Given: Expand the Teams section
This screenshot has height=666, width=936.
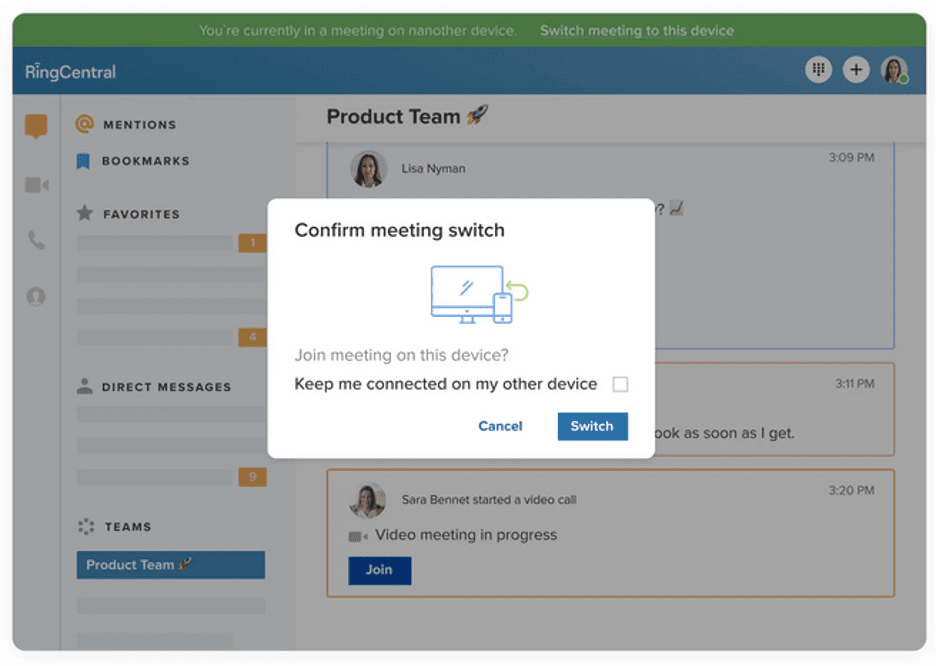Looking at the screenshot, I should point(120,527).
